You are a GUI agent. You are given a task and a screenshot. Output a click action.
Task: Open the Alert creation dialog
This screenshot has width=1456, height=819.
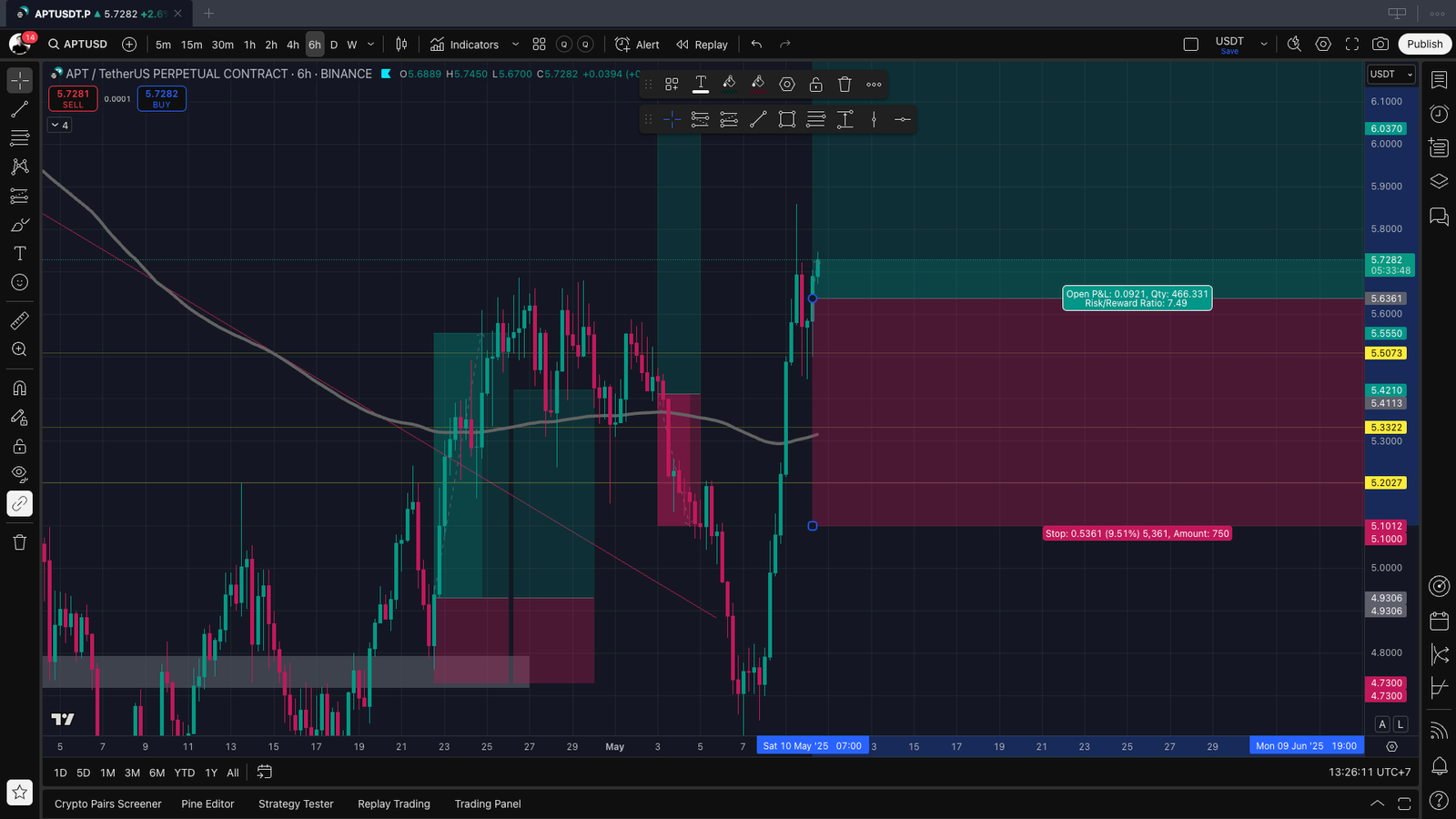coord(637,45)
